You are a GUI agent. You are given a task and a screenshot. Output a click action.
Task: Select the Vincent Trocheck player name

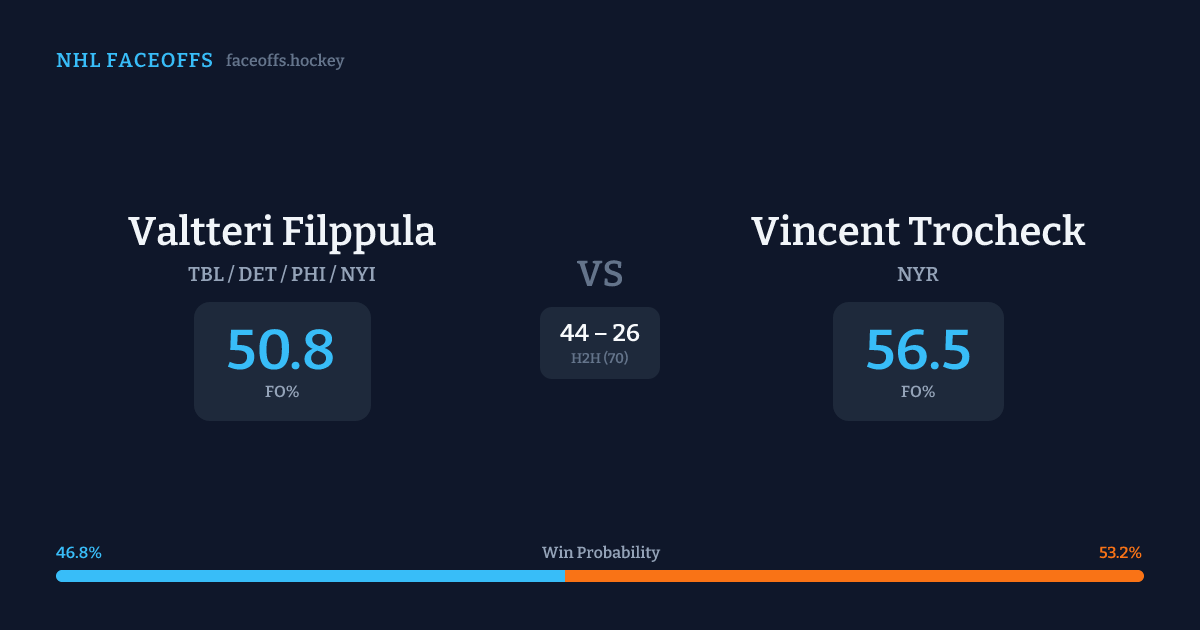point(918,232)
